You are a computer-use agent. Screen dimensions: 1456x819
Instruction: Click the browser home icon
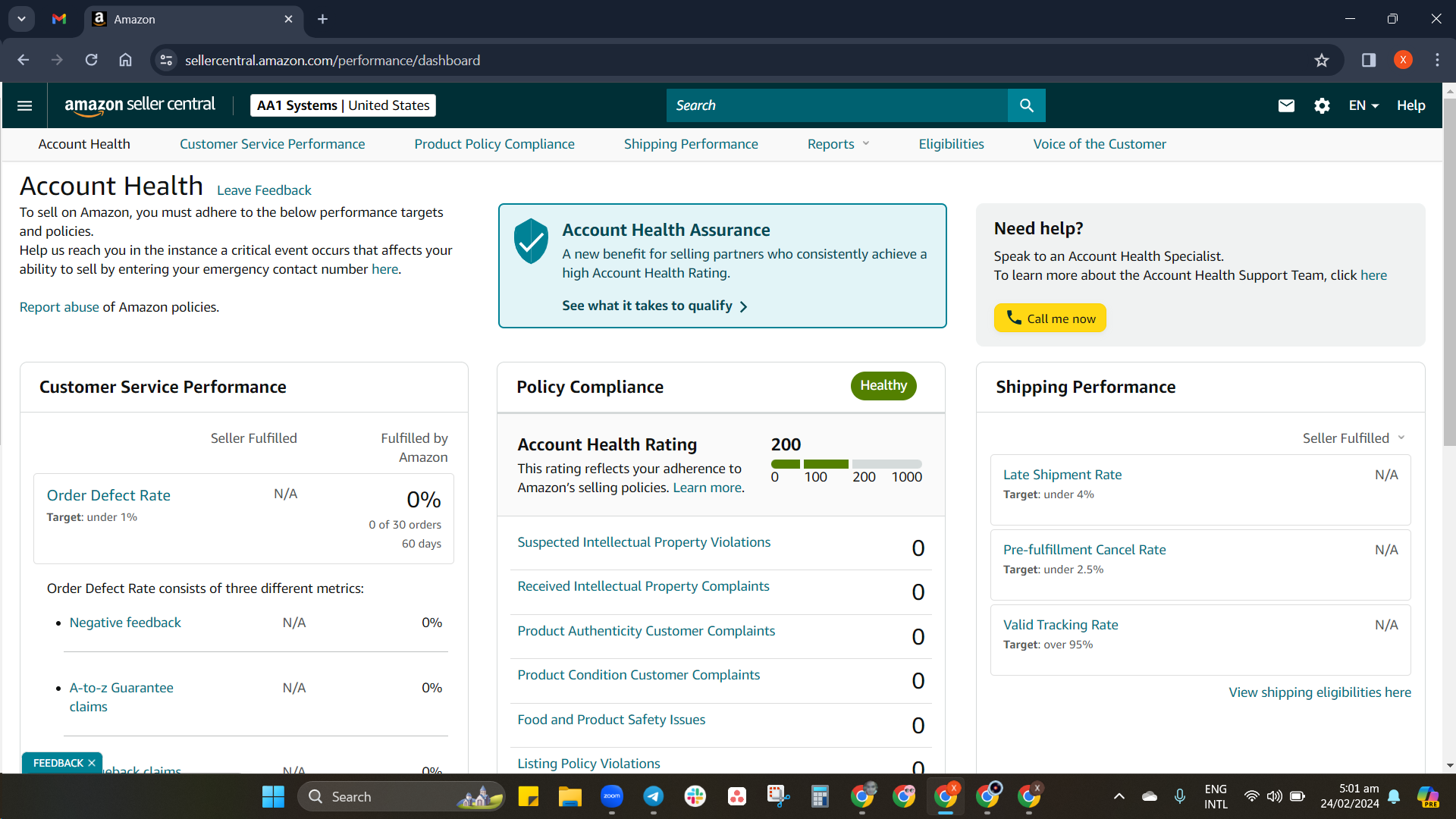pyautogui.click(x=125, y=60)
